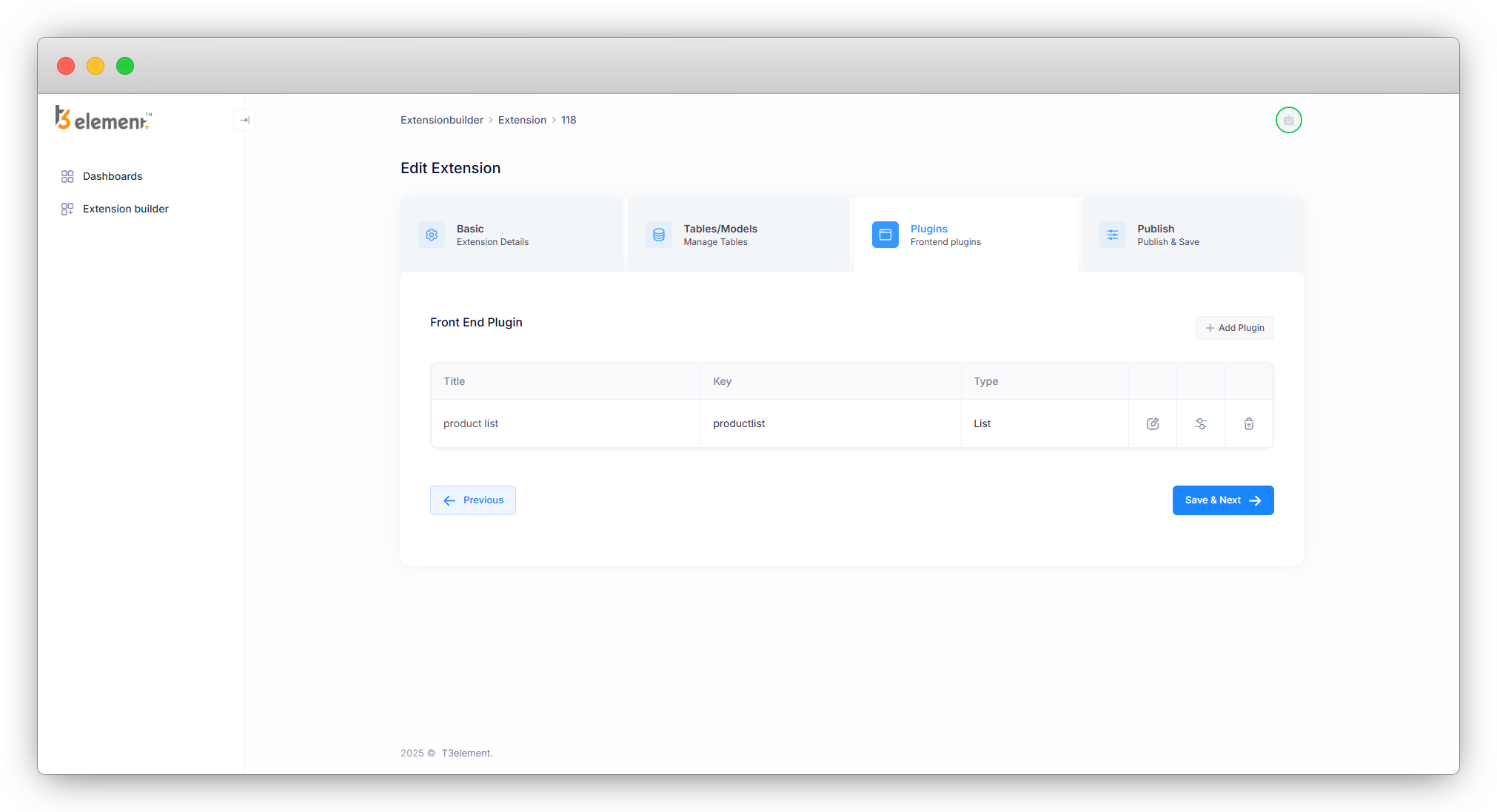1497x812 pixels.
Task: Open the Extension breadcrumb link
Action: click(522, 120)
